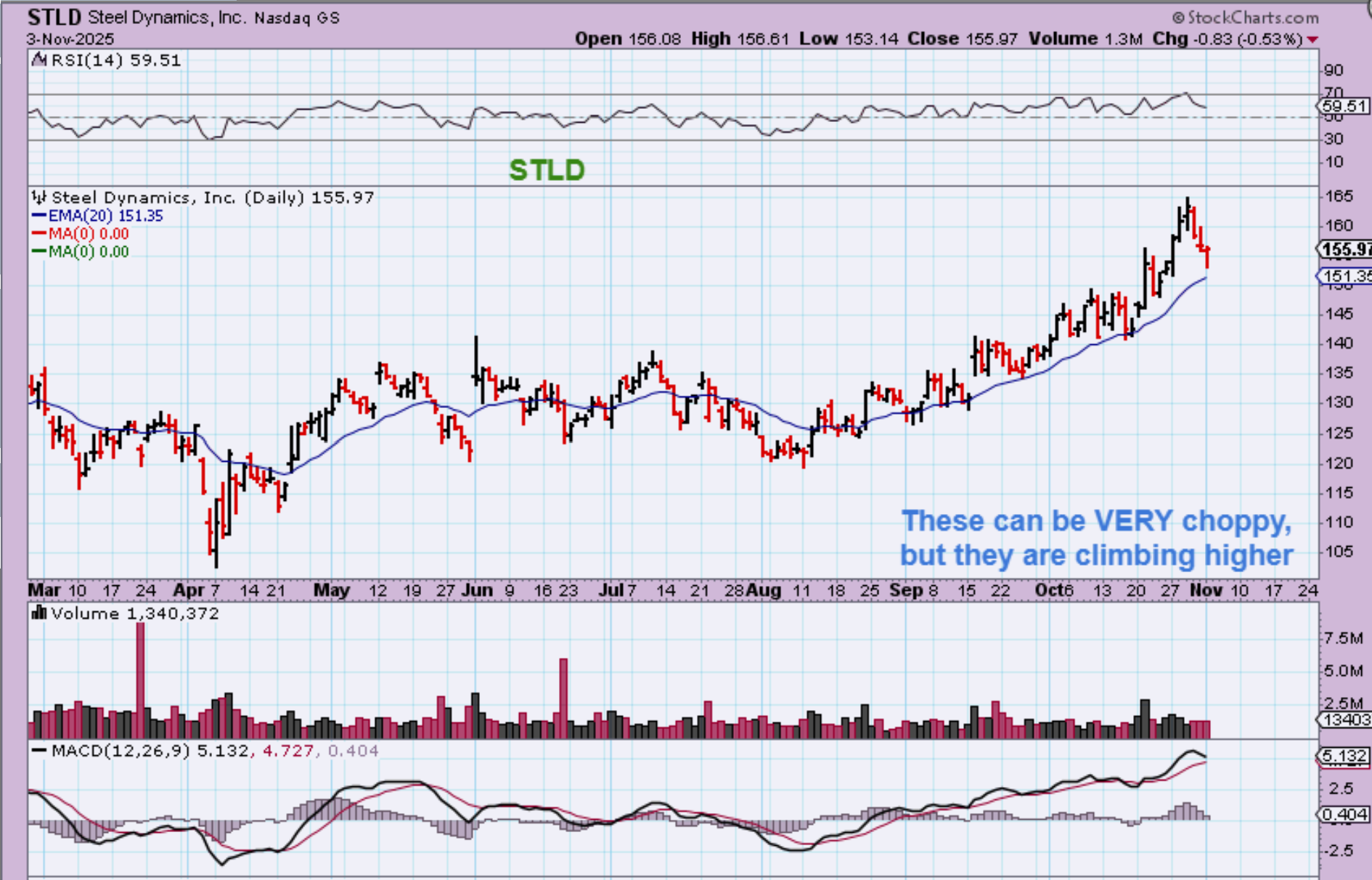Image resolution: width=1372 pixels, height=880 pixels.
Task: Click the tallest volume spike bar in March
Action: click(141, 680)
